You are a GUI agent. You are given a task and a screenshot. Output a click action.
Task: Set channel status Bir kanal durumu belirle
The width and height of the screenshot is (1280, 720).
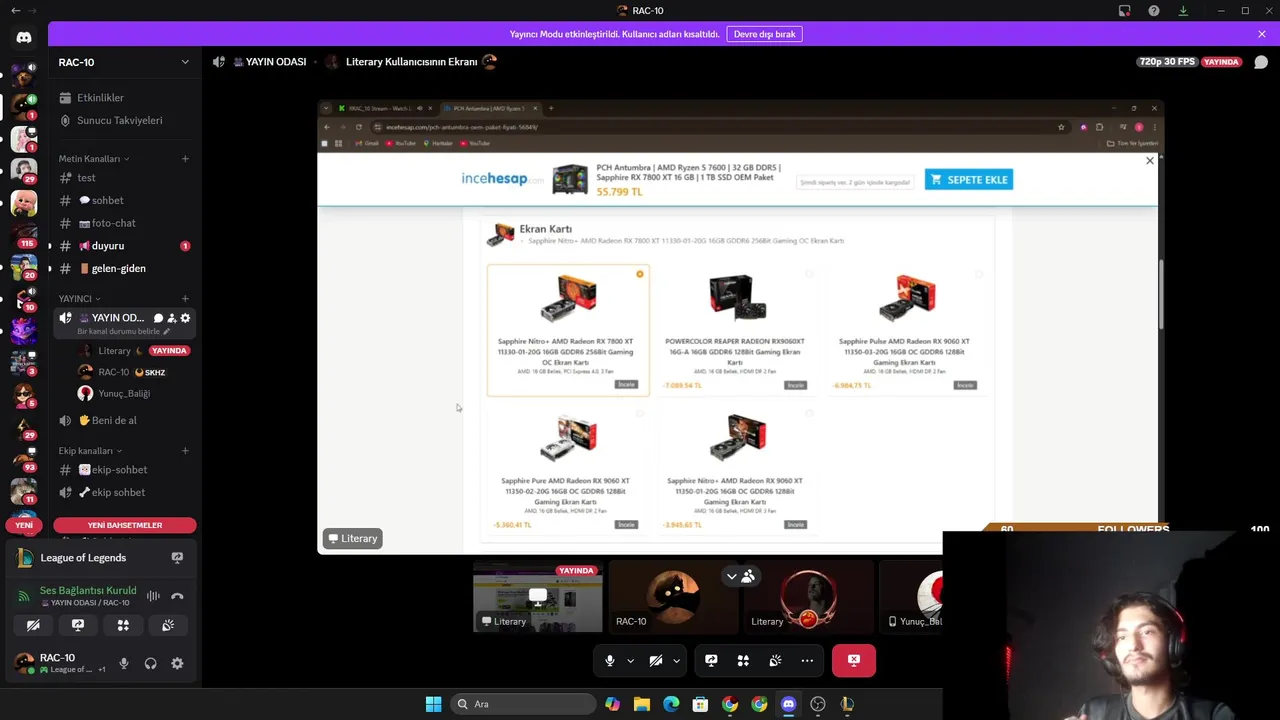click(x=124, y=331)
